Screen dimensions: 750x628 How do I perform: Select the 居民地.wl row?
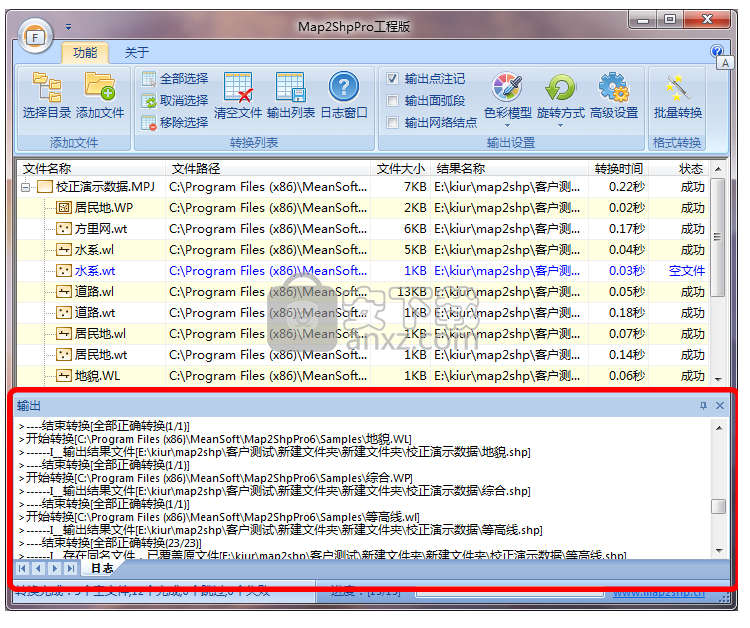point(363,334)
